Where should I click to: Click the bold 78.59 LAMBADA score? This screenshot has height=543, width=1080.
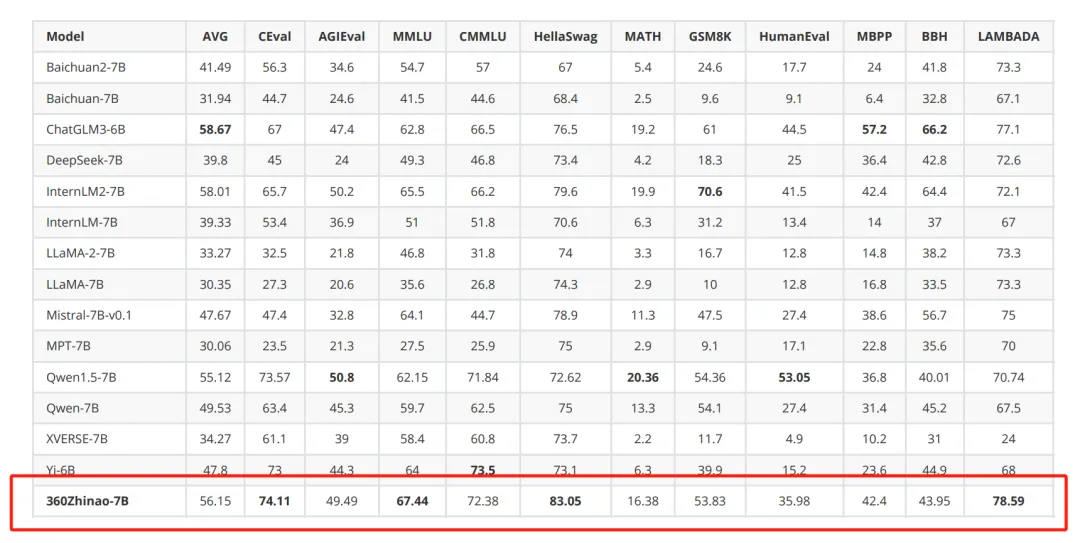pyautogui.click(x=1008, y=501)
